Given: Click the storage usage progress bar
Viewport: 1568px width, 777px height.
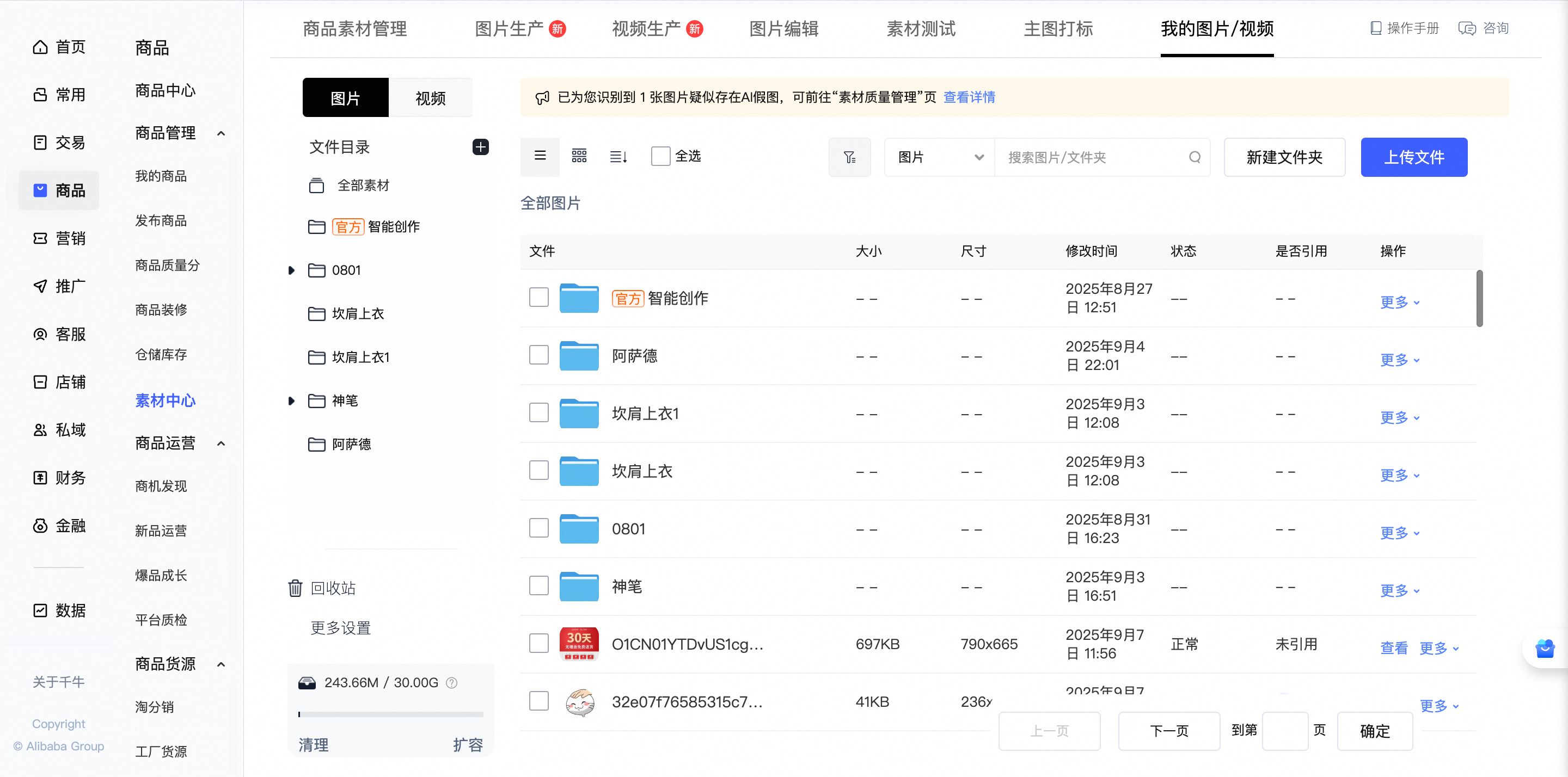Looking at the screenshot, I should [x=391, y=714].
